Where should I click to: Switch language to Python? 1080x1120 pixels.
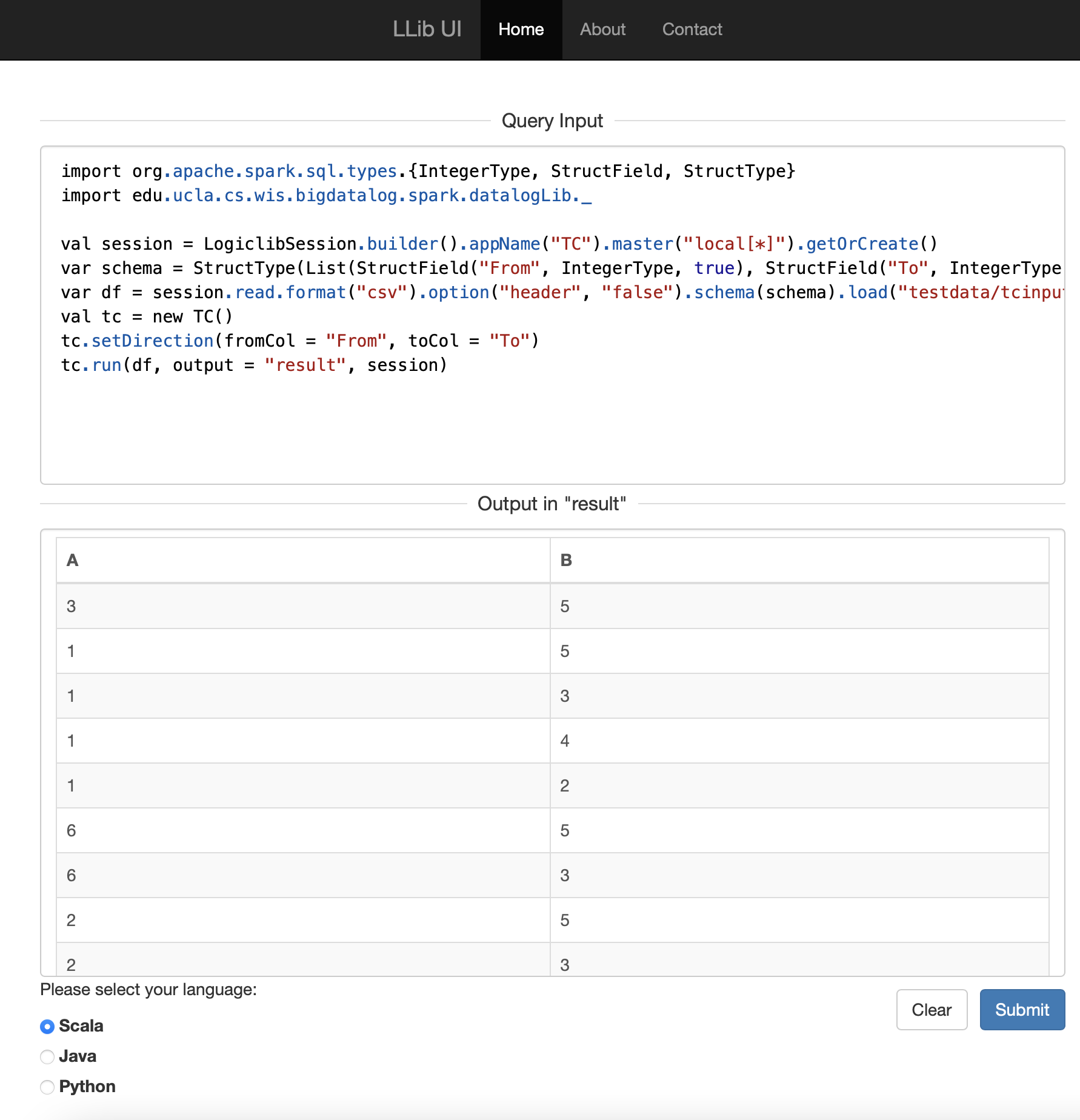[47, 1087]
